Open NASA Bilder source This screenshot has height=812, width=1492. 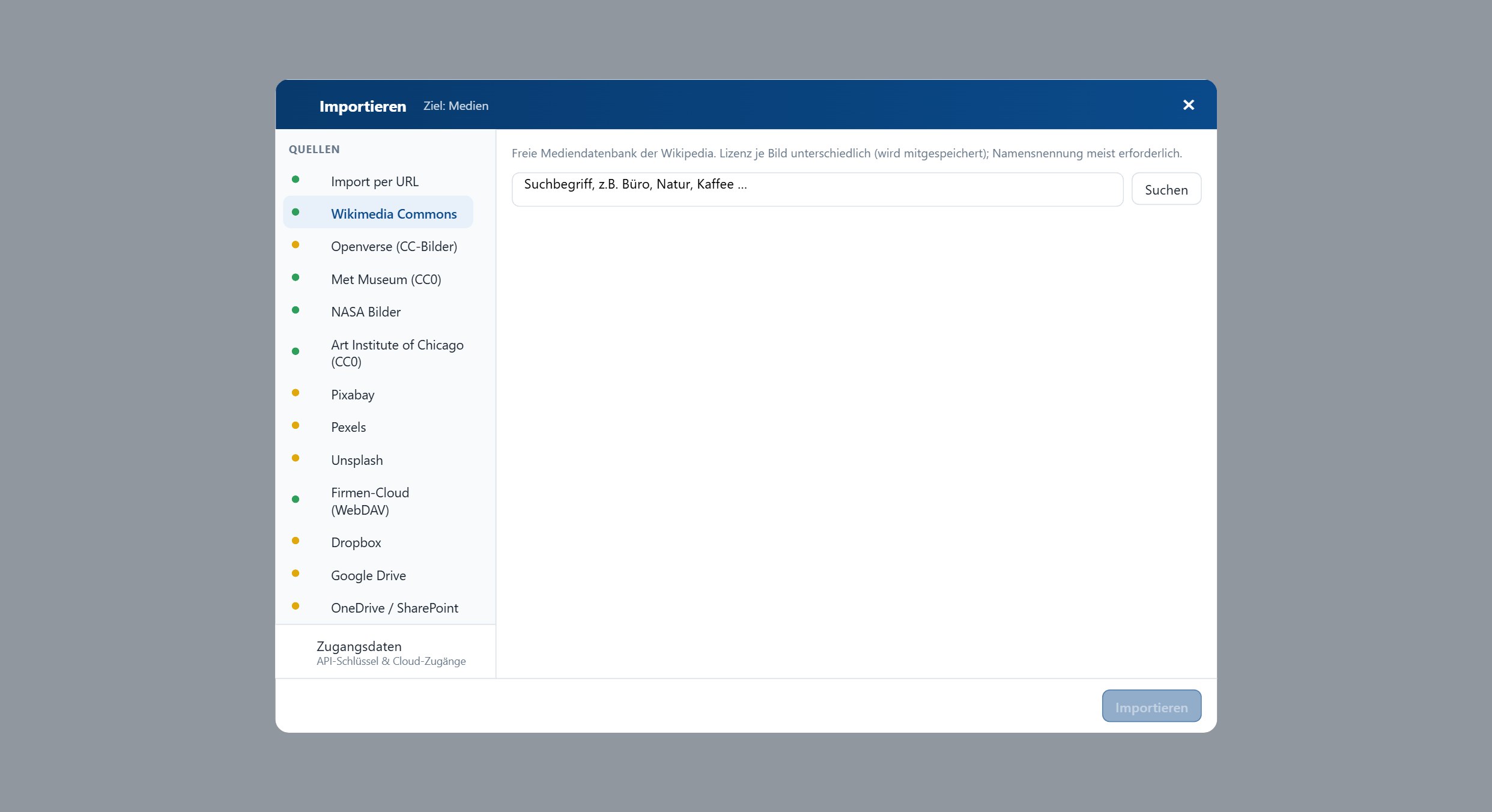[378, 312]
